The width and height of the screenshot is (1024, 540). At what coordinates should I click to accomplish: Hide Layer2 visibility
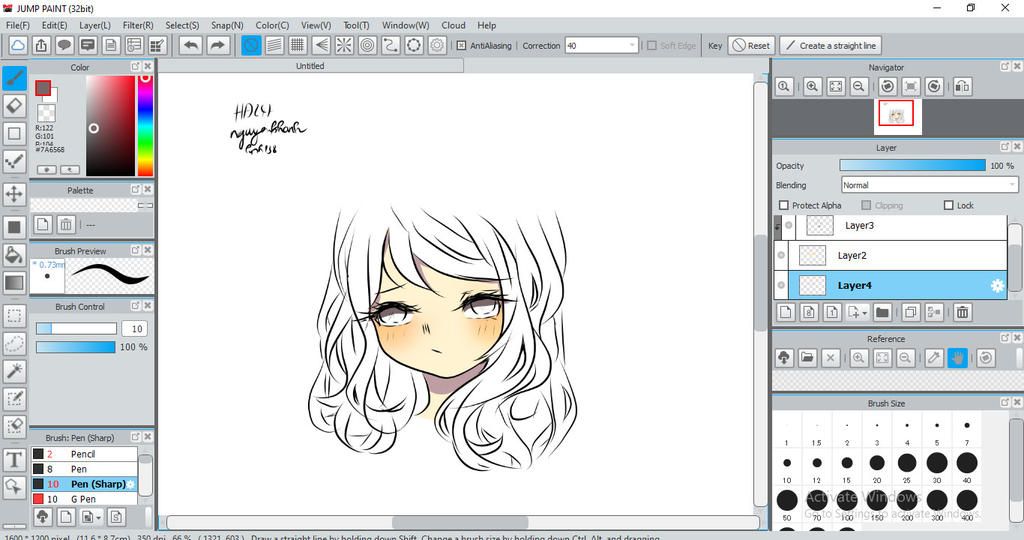pos(781,255)
